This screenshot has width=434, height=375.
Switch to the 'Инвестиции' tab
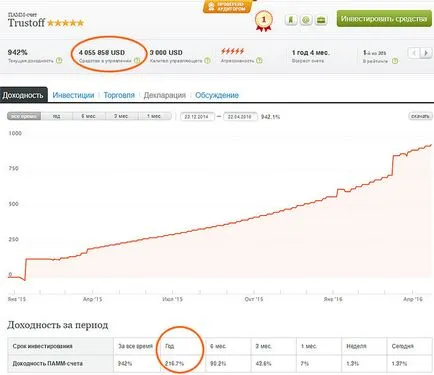(x=73, y=95)
